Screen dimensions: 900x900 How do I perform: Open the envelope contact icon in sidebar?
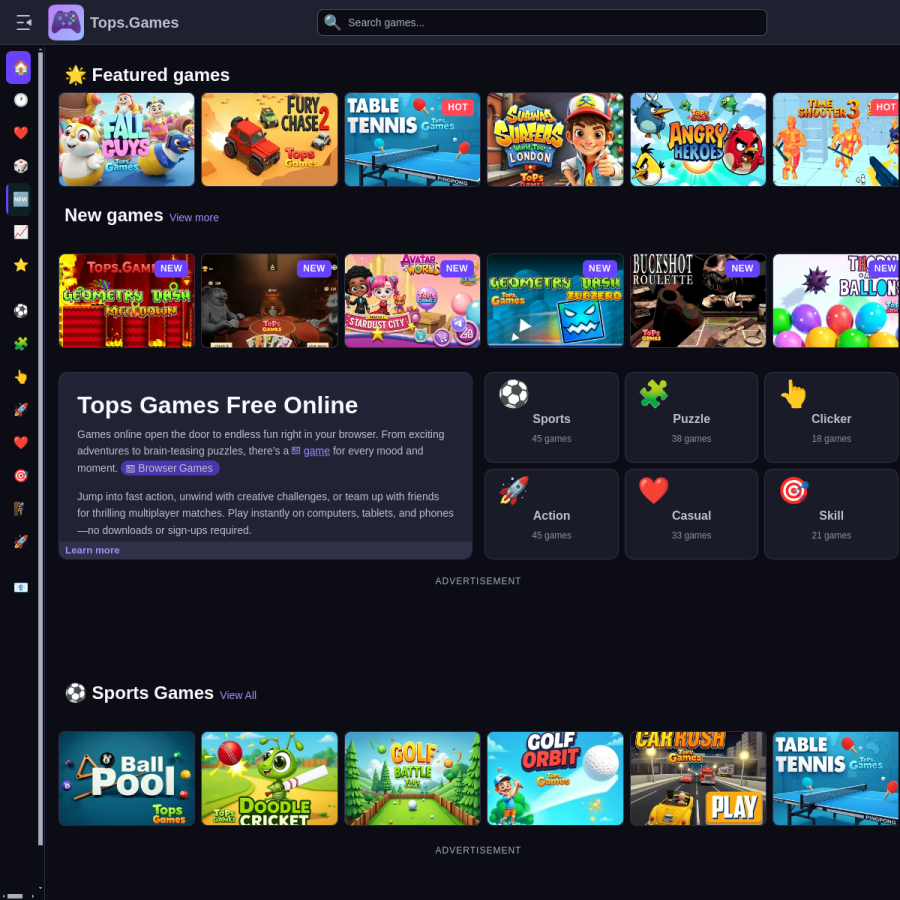[x=21, y=587]
